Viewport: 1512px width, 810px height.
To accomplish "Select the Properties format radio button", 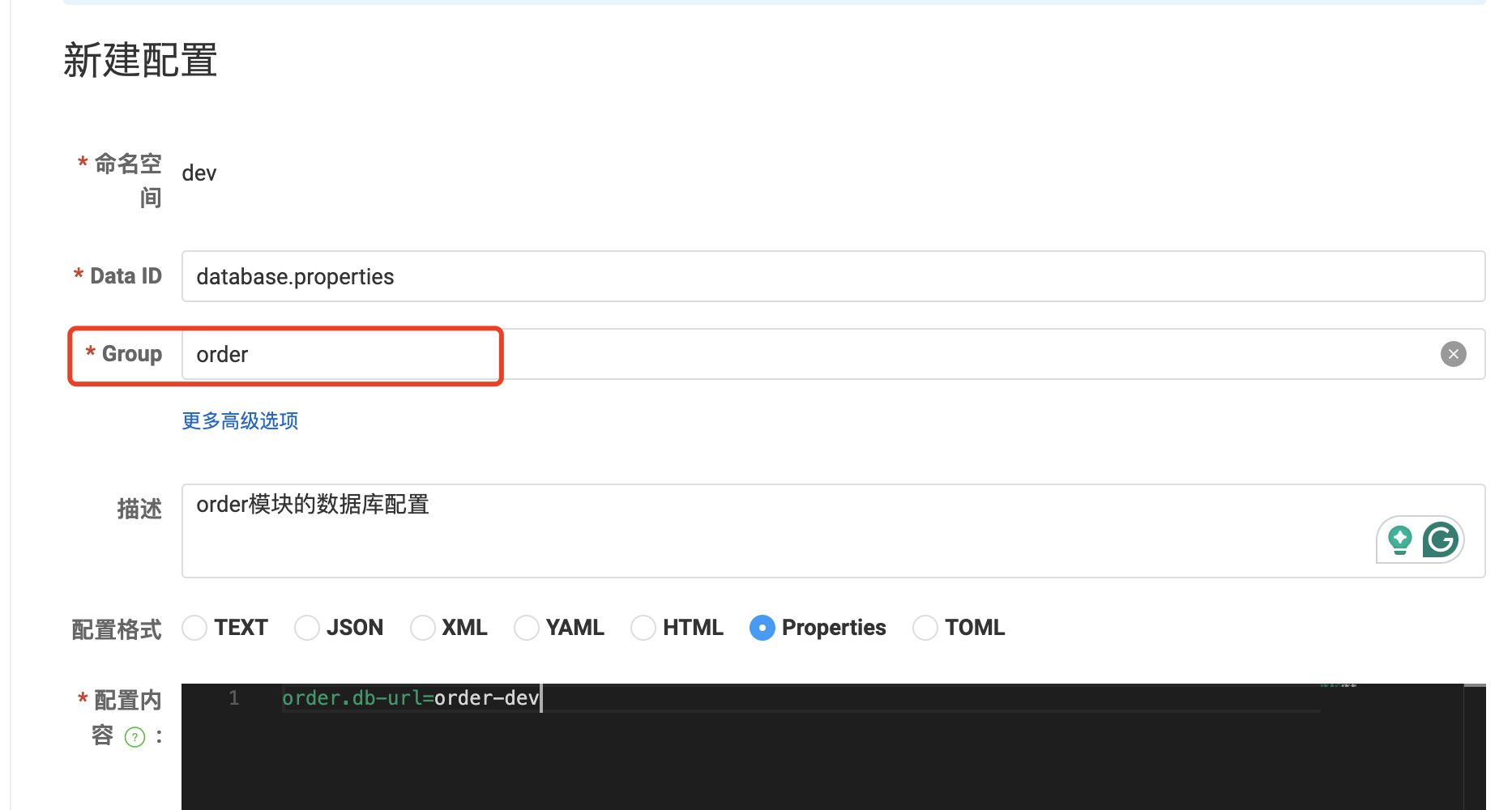I will [x=762, y=628].
